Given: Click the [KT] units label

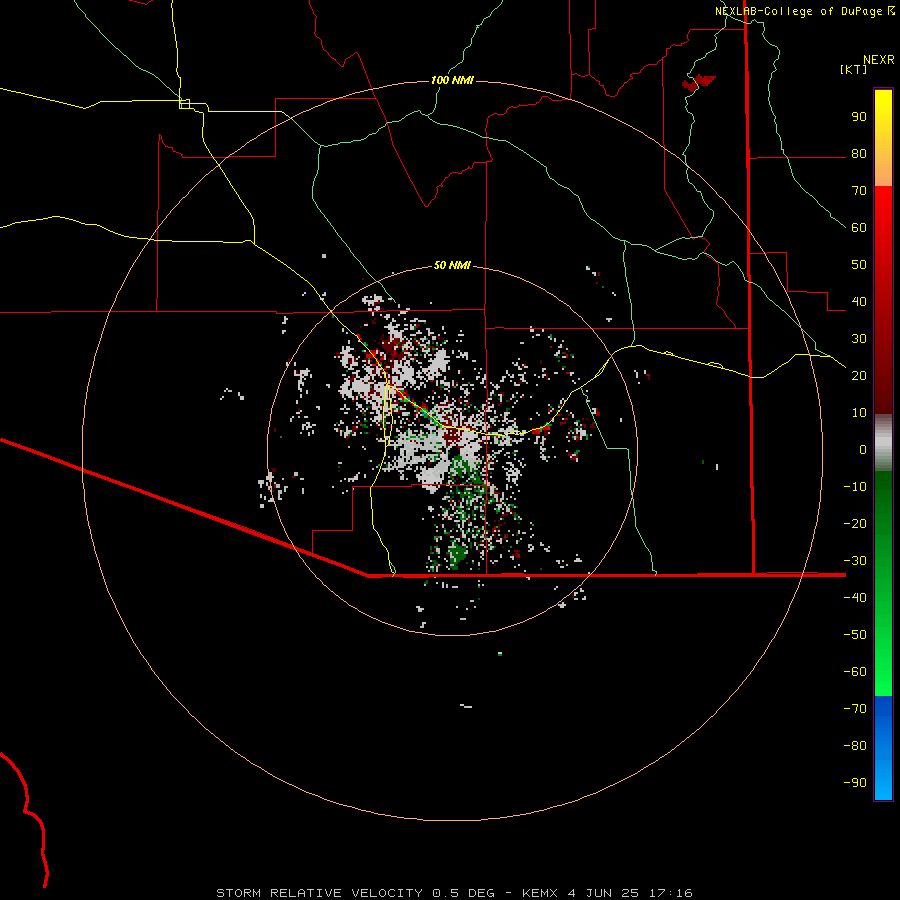Looking at the screenshot, I should pos(854,69).
